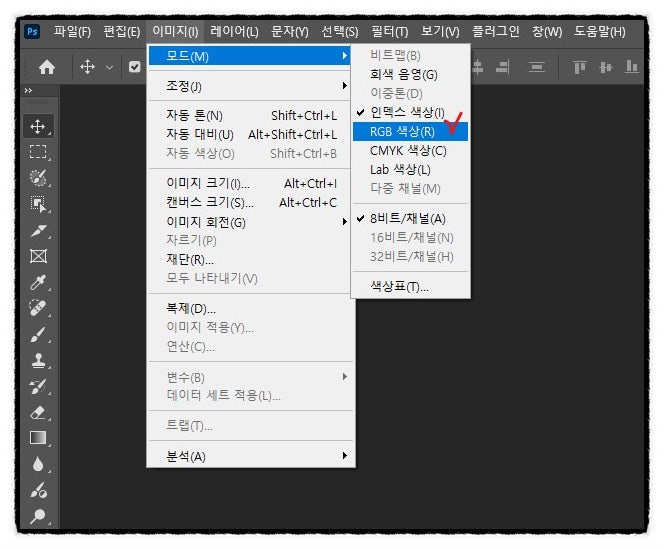Select the Move tool in the toolbar
The image size is (664, 549).
tap(38, 126)
